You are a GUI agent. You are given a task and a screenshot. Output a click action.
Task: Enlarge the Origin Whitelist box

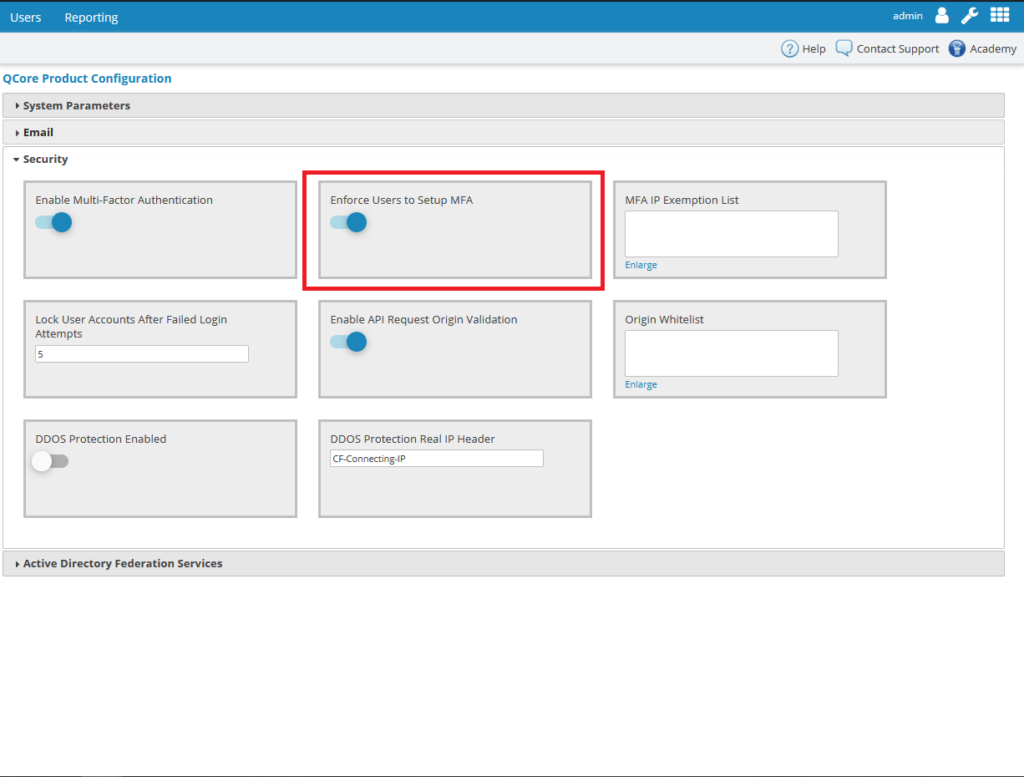pos(641,384)
